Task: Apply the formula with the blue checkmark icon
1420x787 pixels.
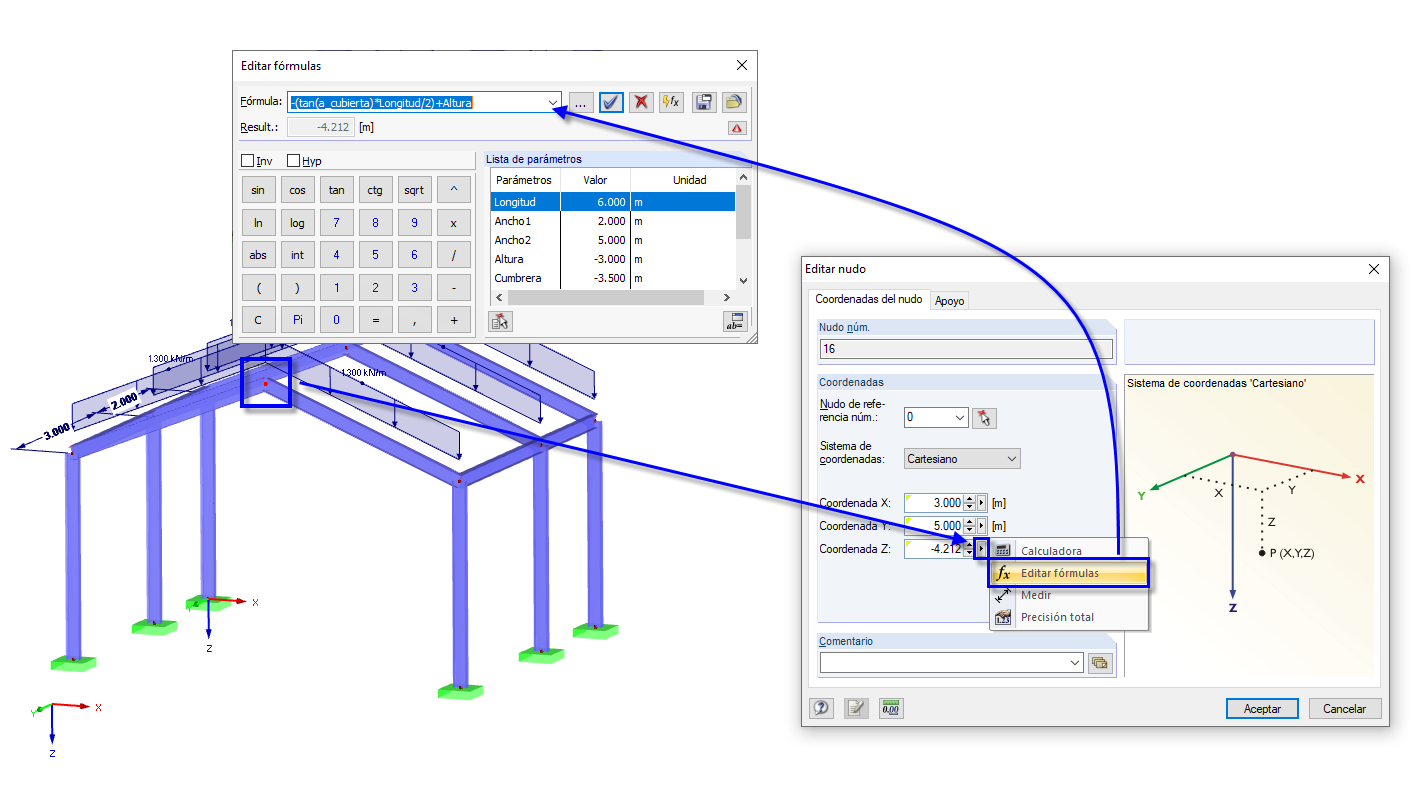Action: tap(611, 101)
